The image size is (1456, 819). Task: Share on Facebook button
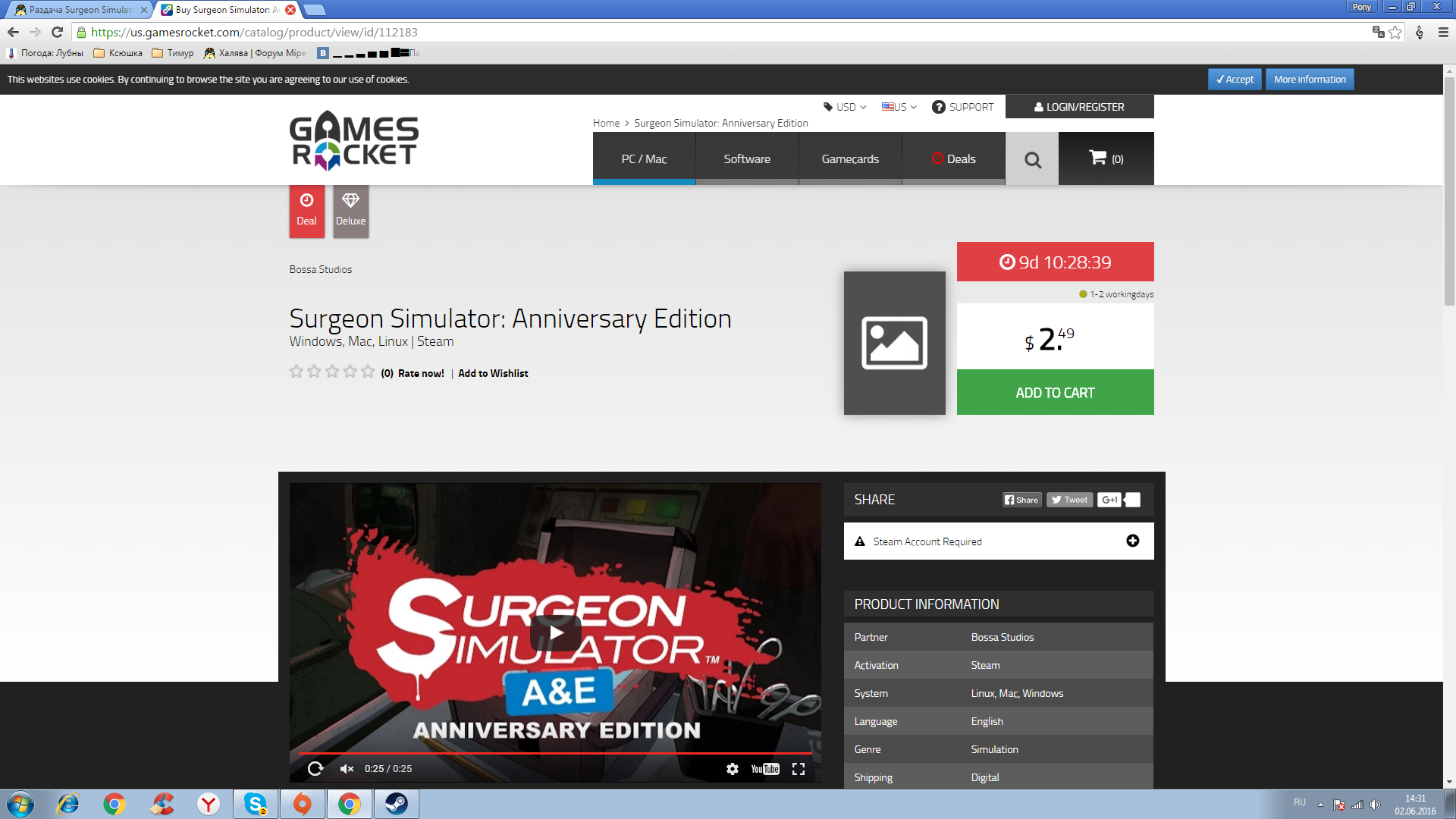coord(1021,500)
